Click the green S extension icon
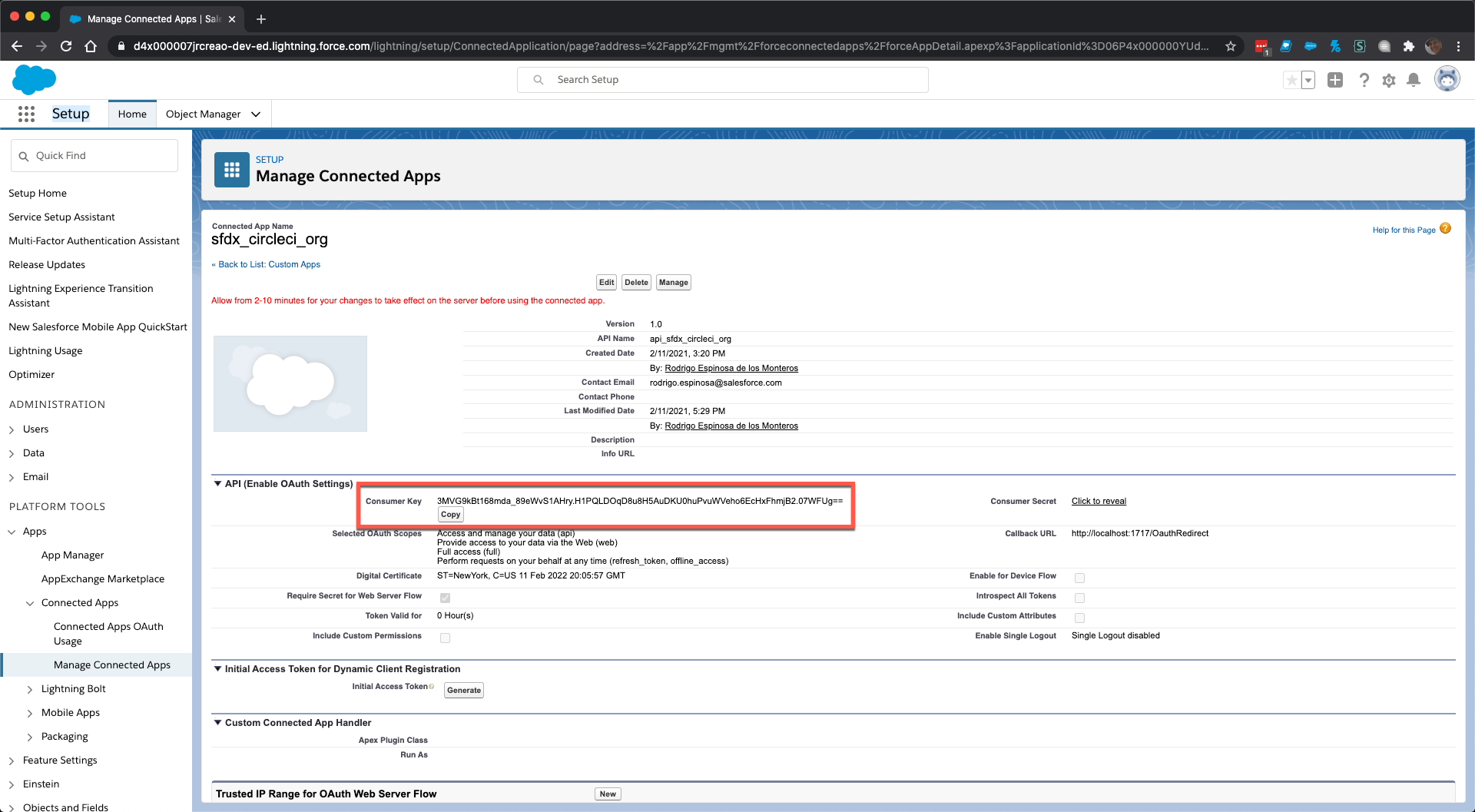Image resolution: width=1475 pixels, height=812 pixels. pyautogui.click(x=1360, y=46)
